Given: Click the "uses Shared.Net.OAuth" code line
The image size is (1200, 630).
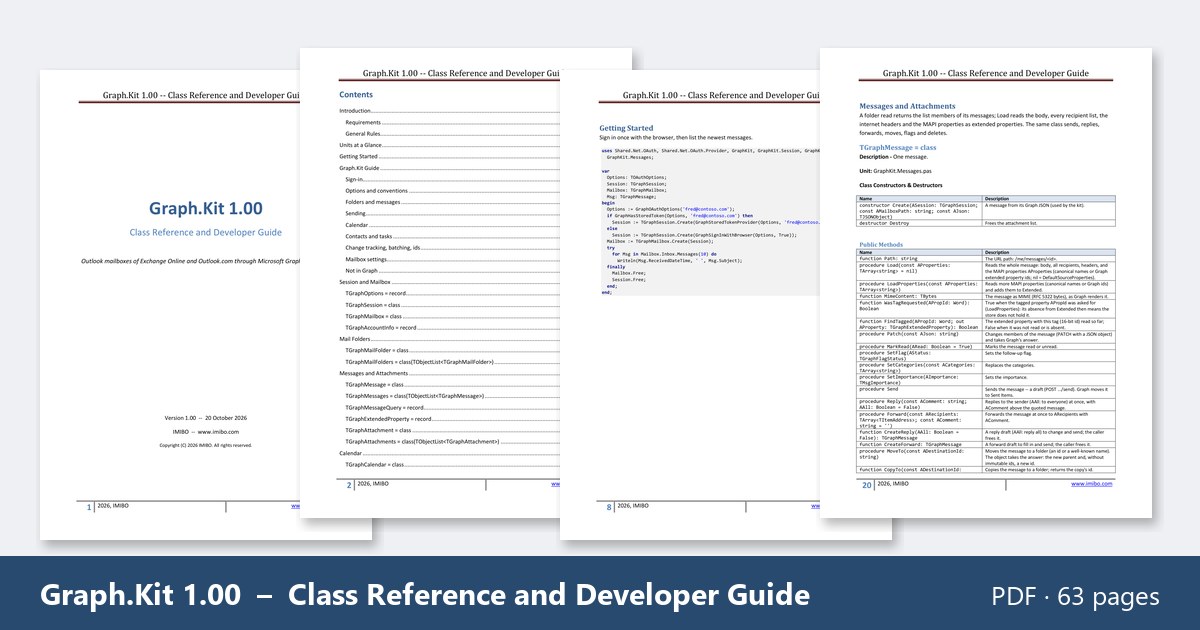Looking at the screenshot, I should [x=710, y=151].
